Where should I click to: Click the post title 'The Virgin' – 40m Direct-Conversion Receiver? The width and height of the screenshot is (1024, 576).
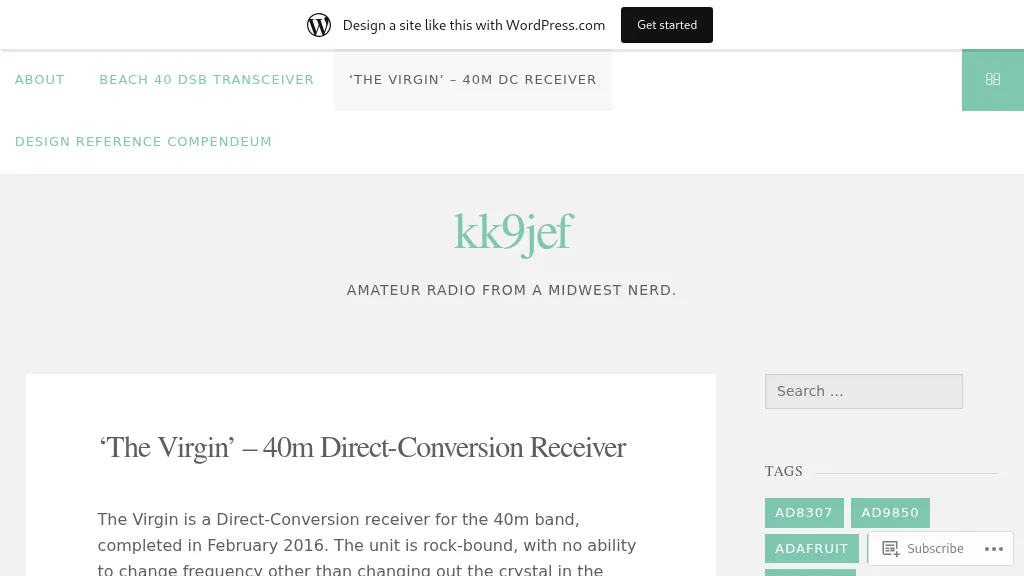point(362,448)
